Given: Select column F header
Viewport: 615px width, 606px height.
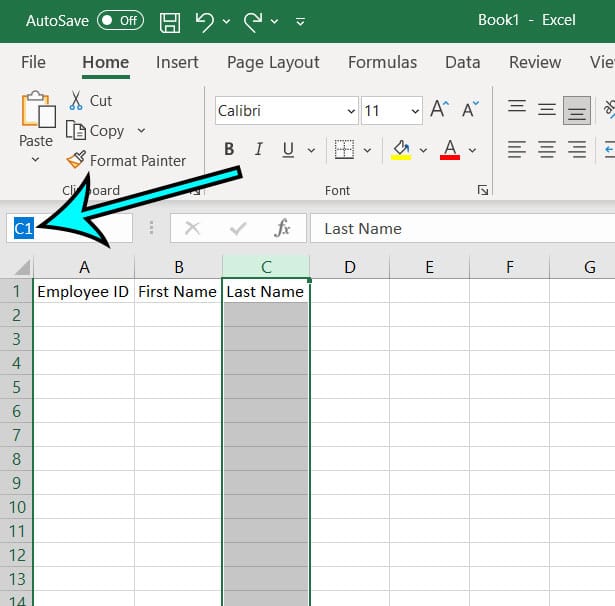Looking at the screenshot, I should click(x=509, y=267).
